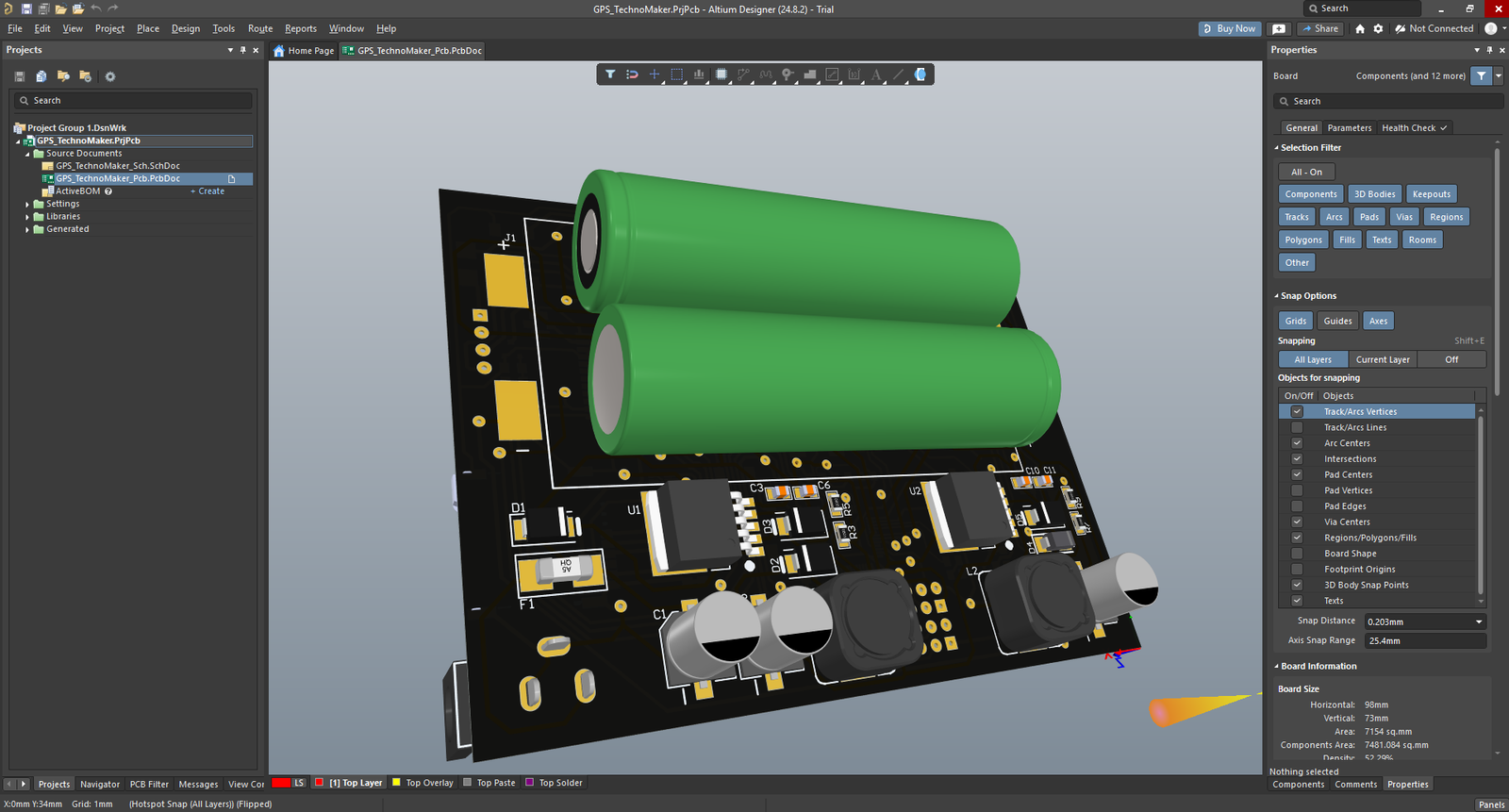
Task: Click the place component chip icon
Action: pos(721,75)
